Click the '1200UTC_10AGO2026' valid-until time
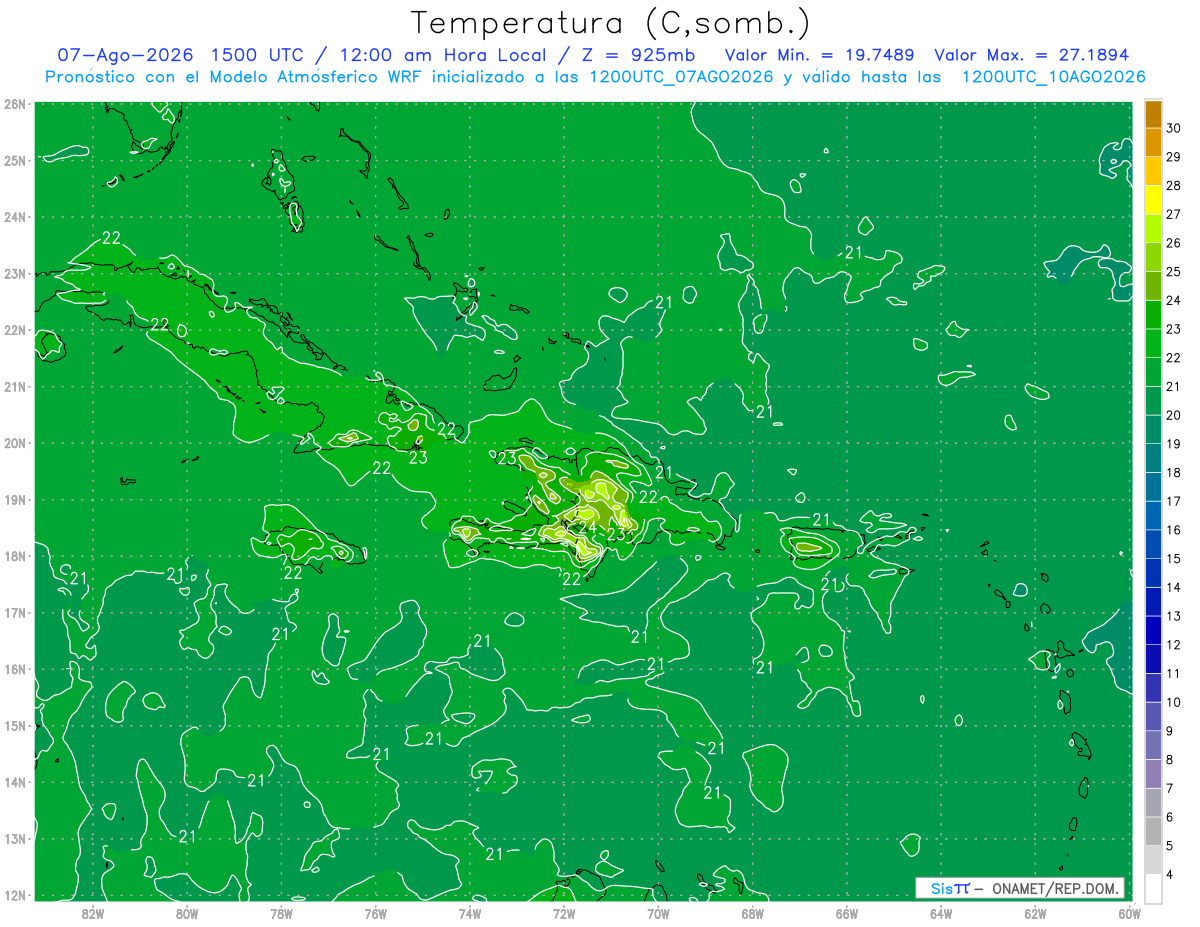Viewport: 1200px width, 927px height. point(1053,77)
